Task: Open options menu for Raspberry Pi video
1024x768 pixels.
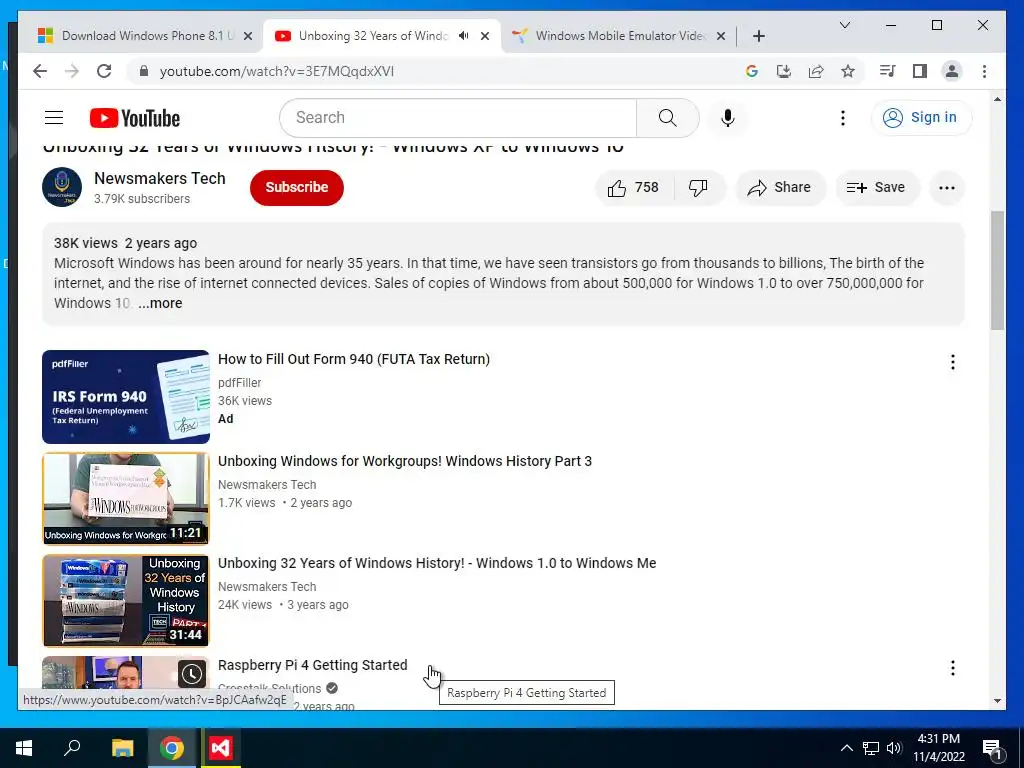Action: [952, 667]
